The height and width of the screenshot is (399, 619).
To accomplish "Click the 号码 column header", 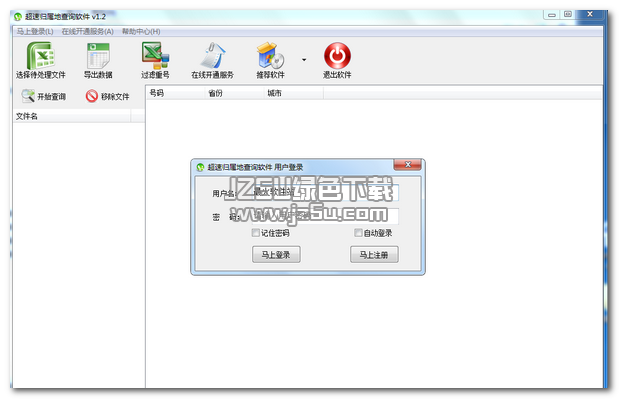I will click(176, 93).
